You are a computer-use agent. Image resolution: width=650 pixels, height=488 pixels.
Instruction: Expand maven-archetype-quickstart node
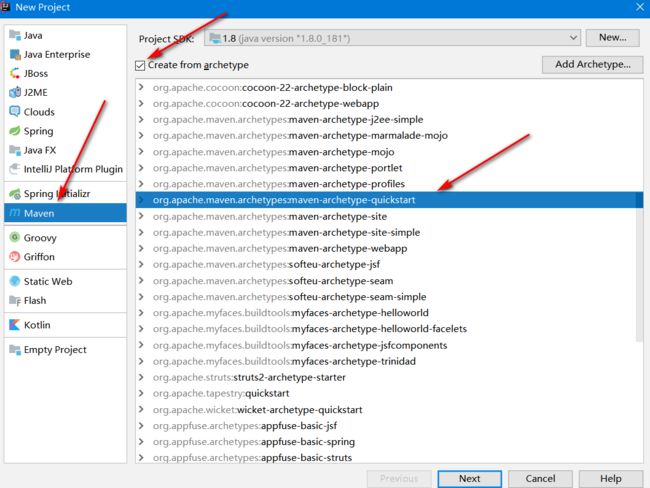point(141,200)
